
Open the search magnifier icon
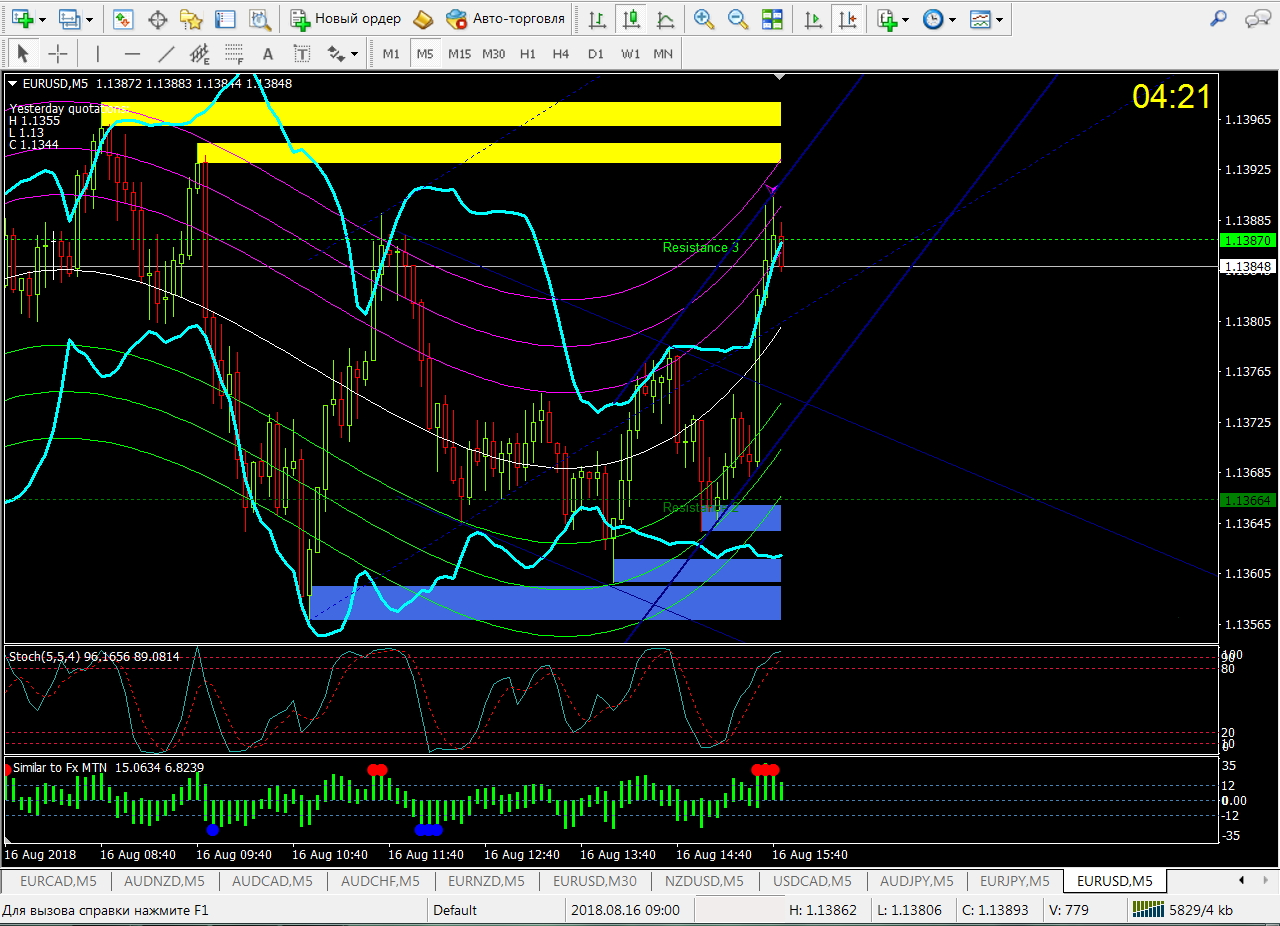[x=1218, y=19]
